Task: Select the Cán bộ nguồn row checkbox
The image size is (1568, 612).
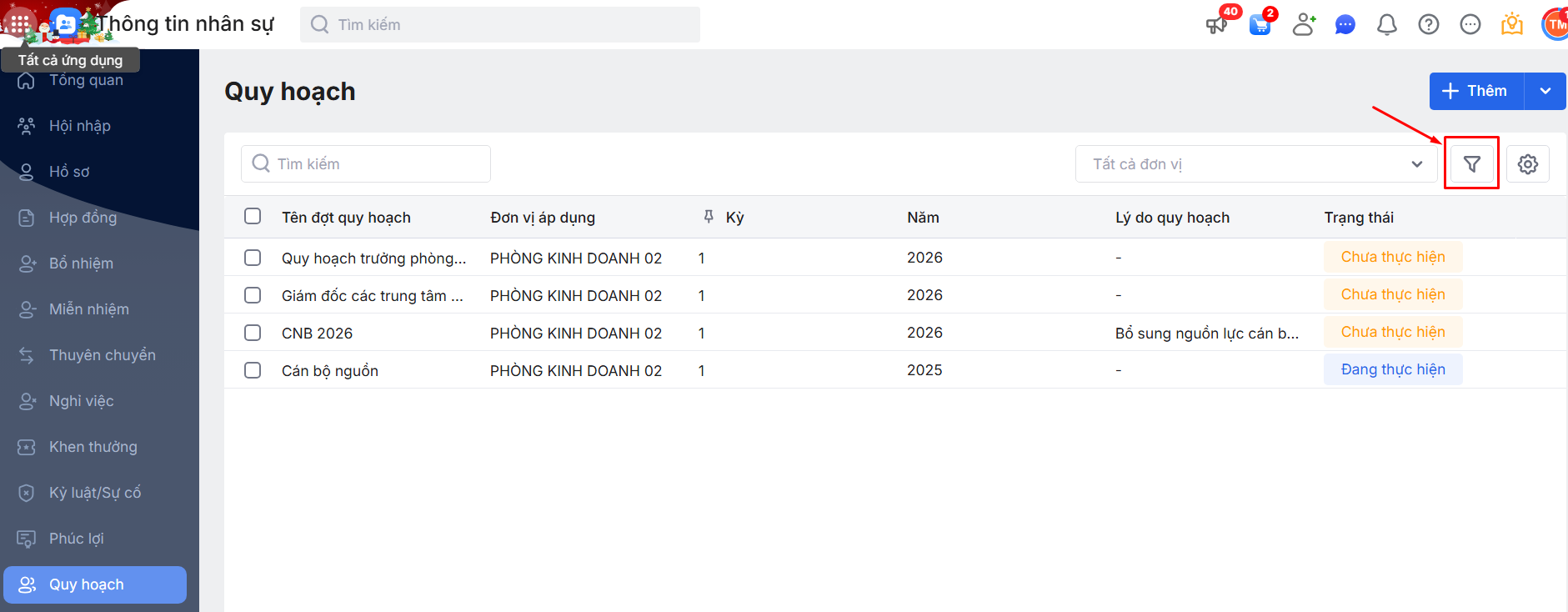Action: tap(253, 370)
